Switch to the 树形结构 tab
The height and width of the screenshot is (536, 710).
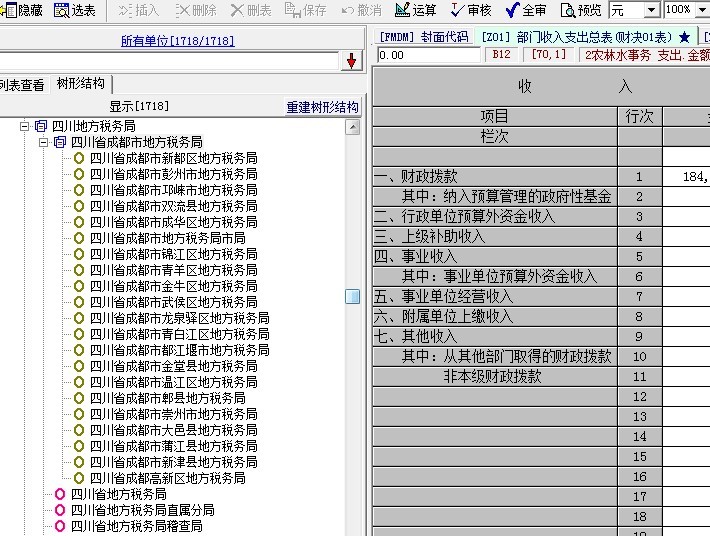tap(81, 83)
